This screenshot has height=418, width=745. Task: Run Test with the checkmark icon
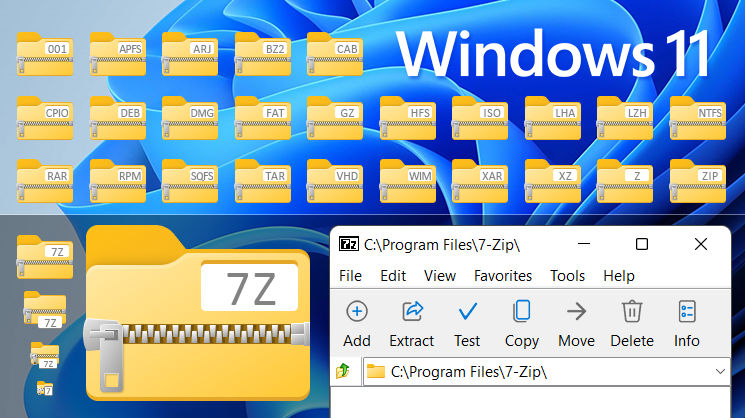pyautogui.click(x=468, y=312)
